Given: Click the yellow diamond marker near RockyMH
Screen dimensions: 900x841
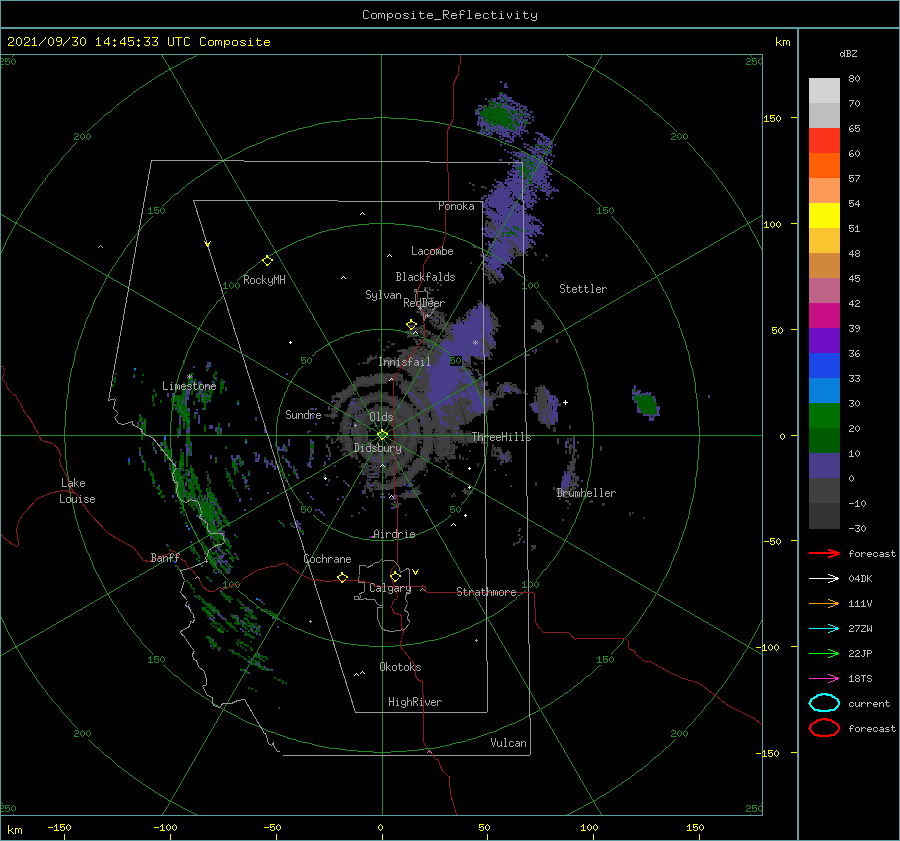Looking at the screenshot, I should [x=267, y=261].
